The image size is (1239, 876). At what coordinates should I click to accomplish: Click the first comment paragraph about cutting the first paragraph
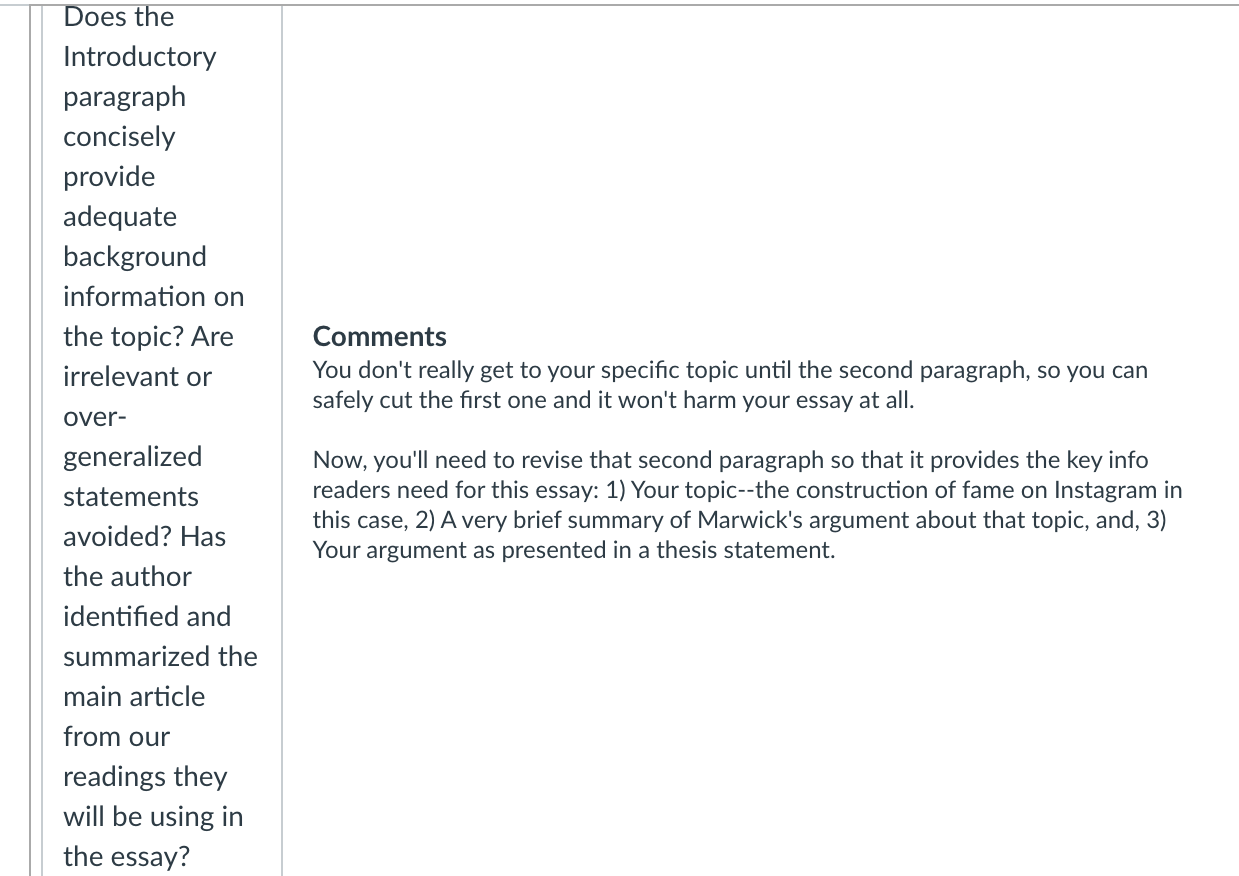[x=730, y=385]
